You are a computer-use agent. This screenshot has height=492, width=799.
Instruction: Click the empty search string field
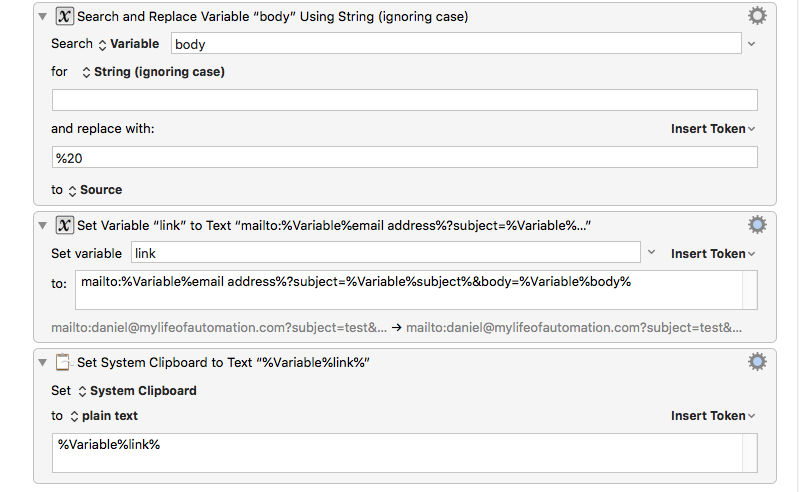pos(405,100)
